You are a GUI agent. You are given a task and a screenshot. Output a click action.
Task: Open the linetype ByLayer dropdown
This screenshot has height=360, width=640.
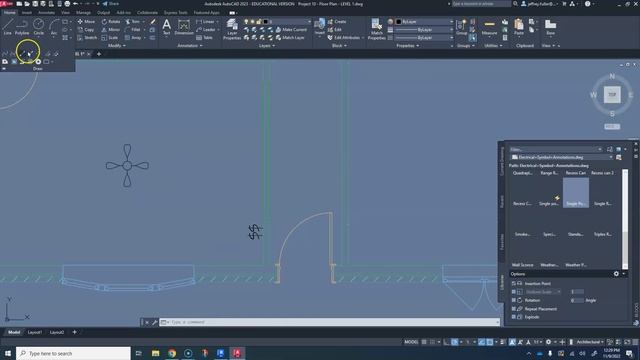[424, 38]
